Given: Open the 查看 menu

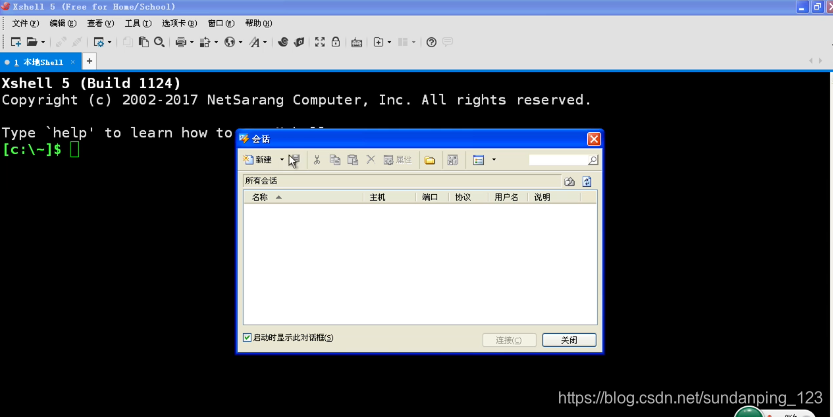Looking at the screenshot, I should pos(100,23).
